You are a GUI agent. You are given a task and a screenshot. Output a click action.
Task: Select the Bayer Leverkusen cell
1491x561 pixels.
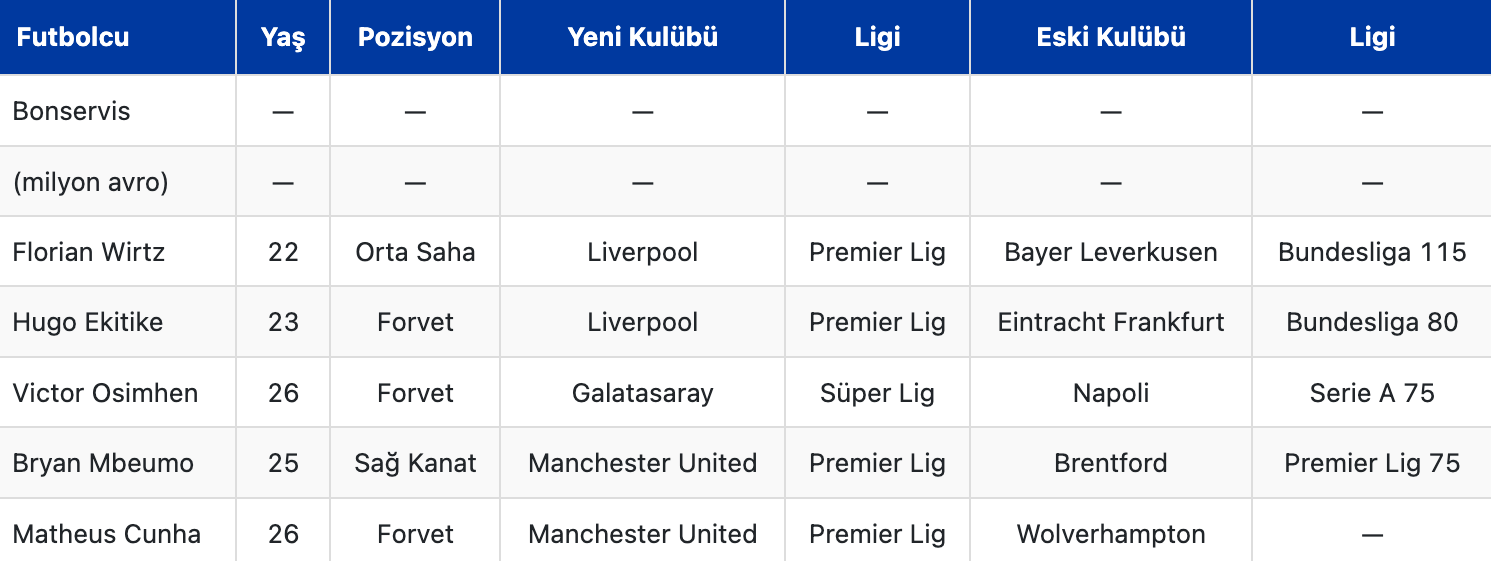[1111, 252]
